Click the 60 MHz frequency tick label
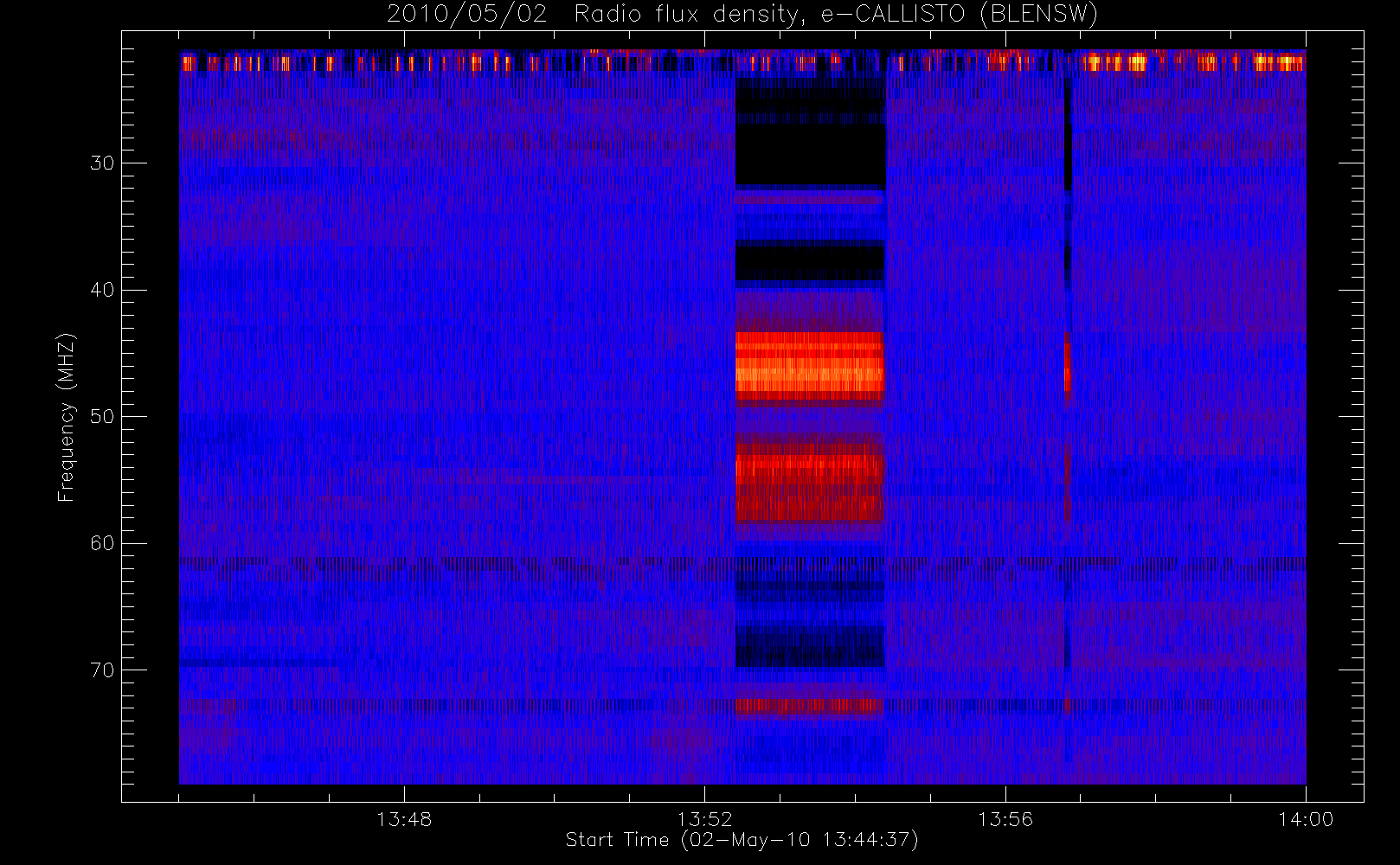This screenshot has width=1400, height=865. pos(102,543)
